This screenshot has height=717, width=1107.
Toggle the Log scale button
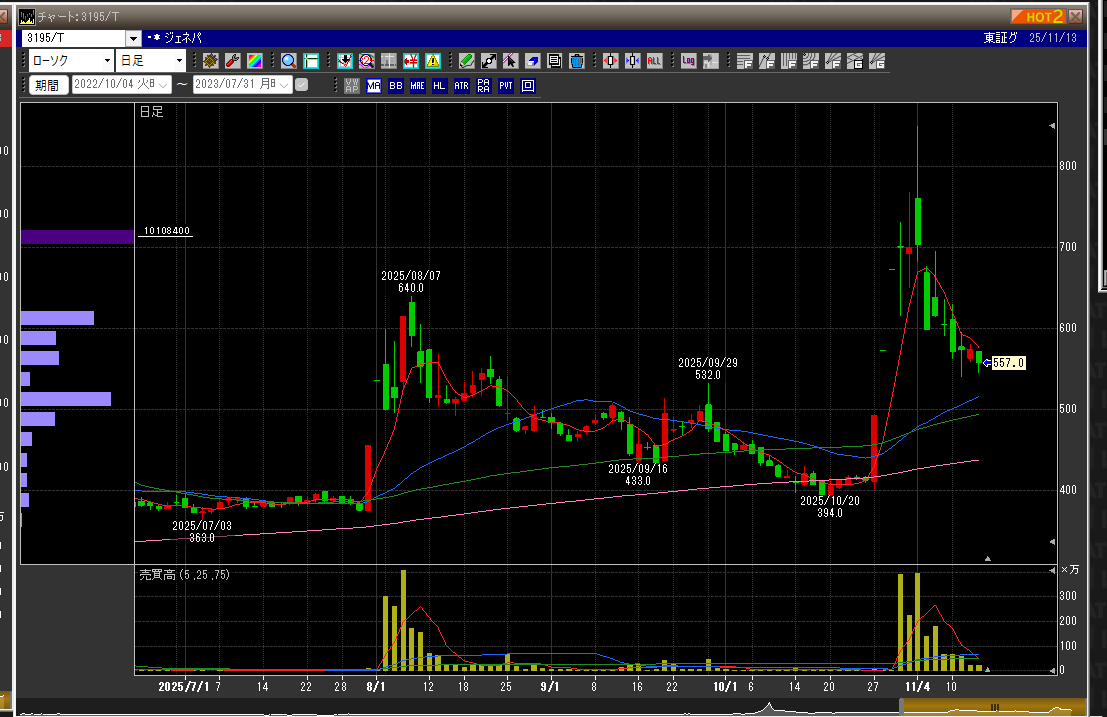click(688, 61)
